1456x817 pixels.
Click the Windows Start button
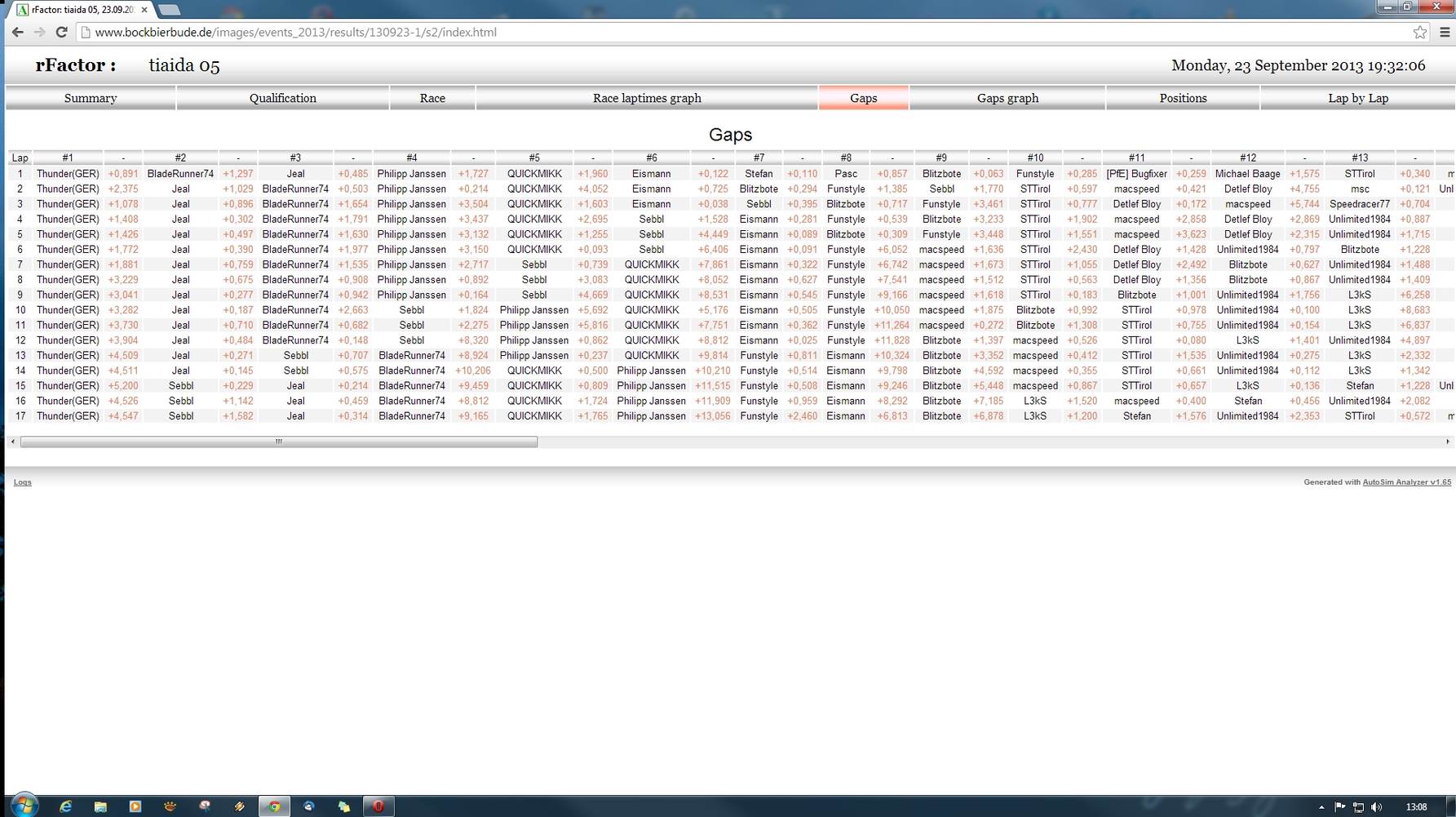pyautogui.click(x=24, y=806)
